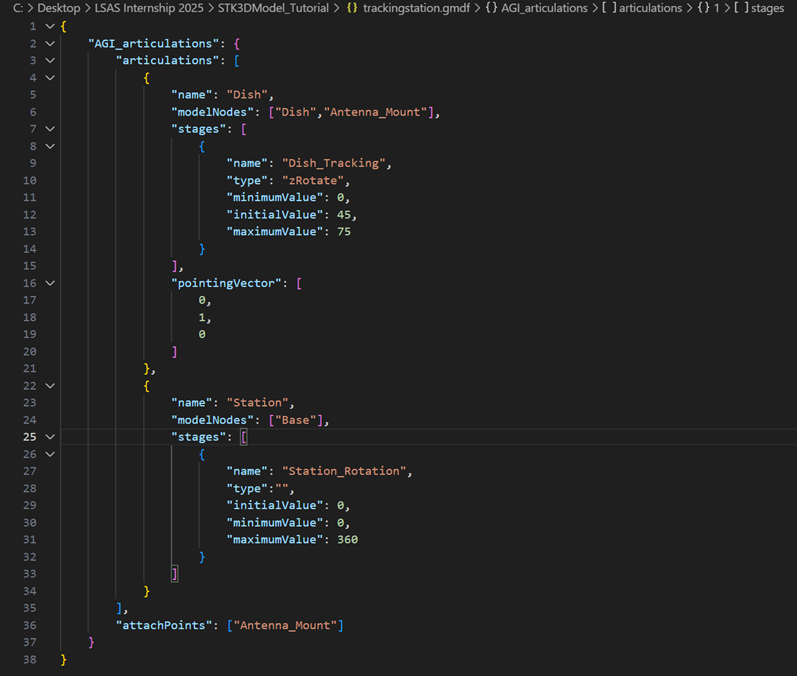Select the stages breadcrumb at the end
797x676 pixels.
point(768,8)
